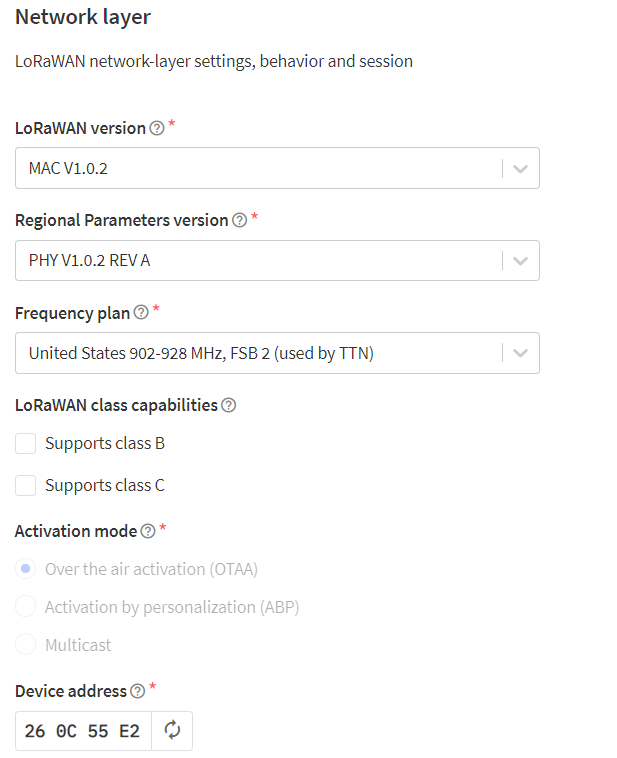Show help for LoRaWAN class capabilities
Screen dimensions: 617x758
228,405
